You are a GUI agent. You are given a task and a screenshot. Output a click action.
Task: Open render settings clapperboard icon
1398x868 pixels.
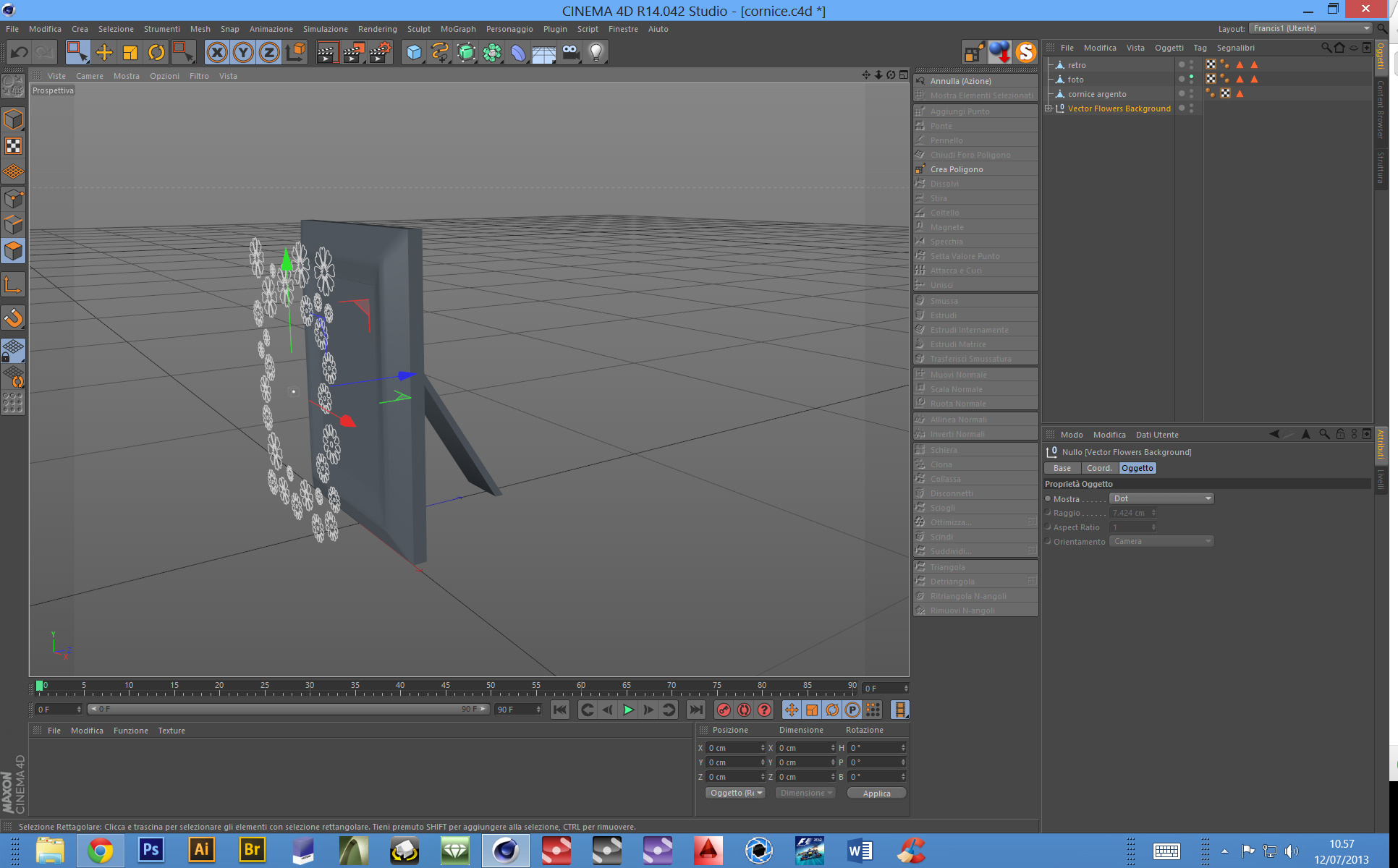(379, 52)
